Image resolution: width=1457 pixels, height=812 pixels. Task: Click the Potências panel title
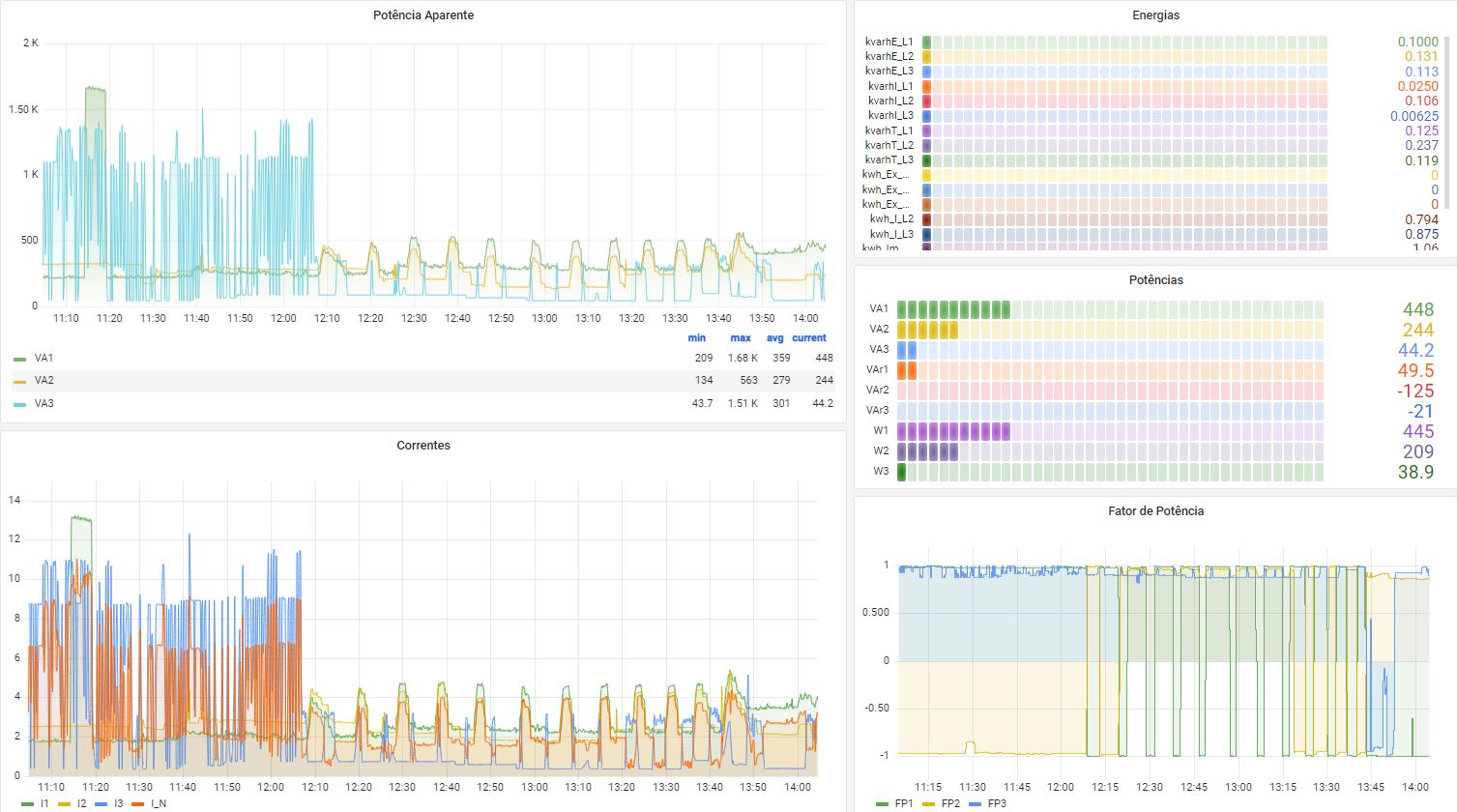tap(1155, 279)
